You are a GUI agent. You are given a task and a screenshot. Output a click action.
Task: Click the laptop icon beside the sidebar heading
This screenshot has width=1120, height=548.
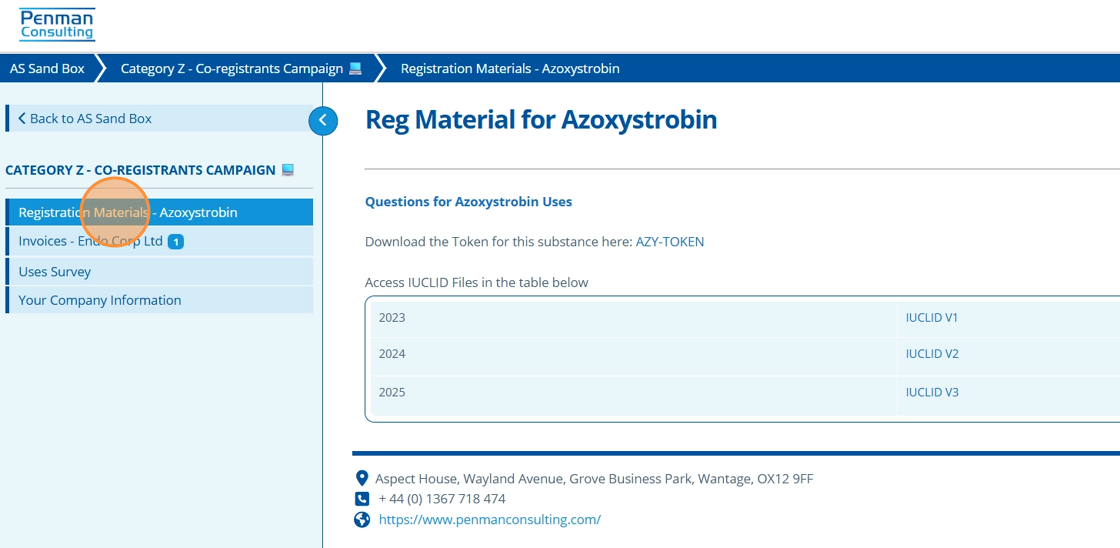[x=288, y=170]
